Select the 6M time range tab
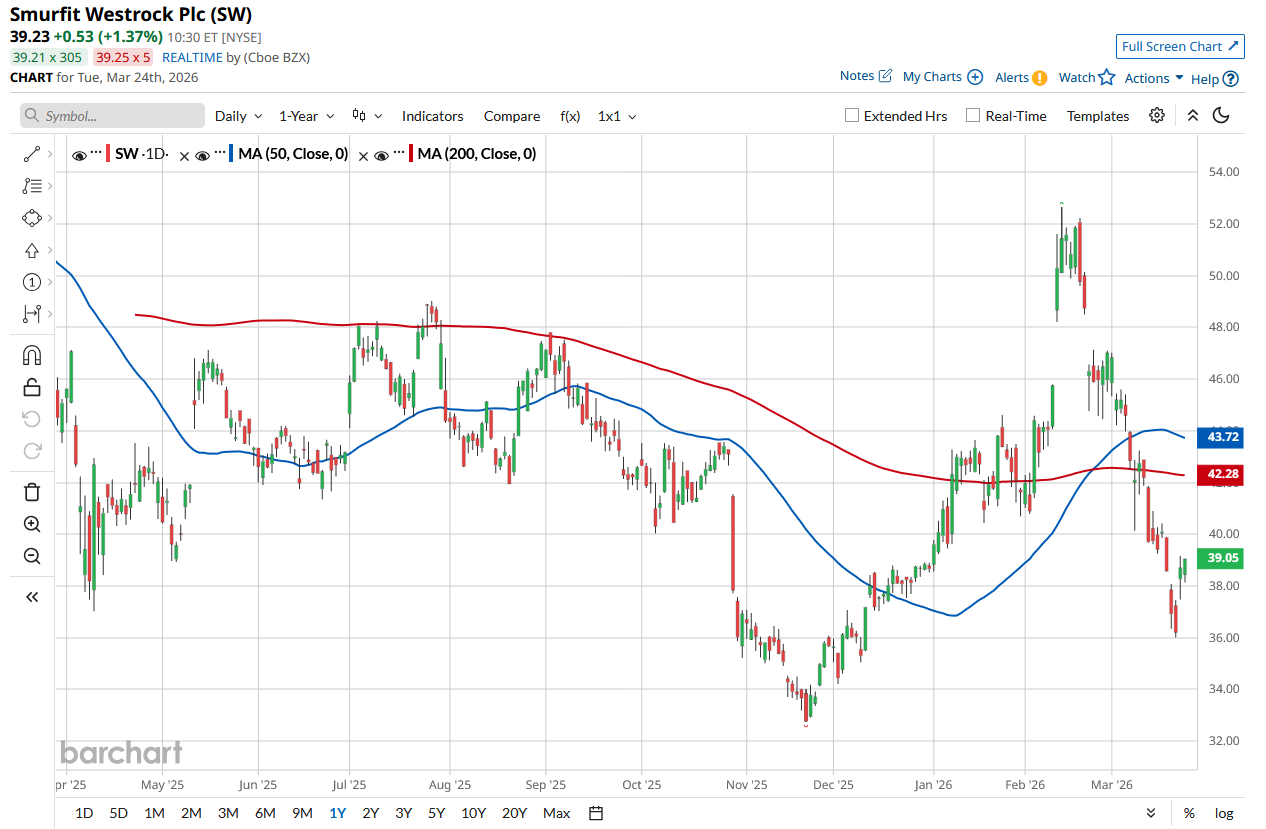Image resolution: width=1266 pixels, height=829 pixels. tap(265, 813)
